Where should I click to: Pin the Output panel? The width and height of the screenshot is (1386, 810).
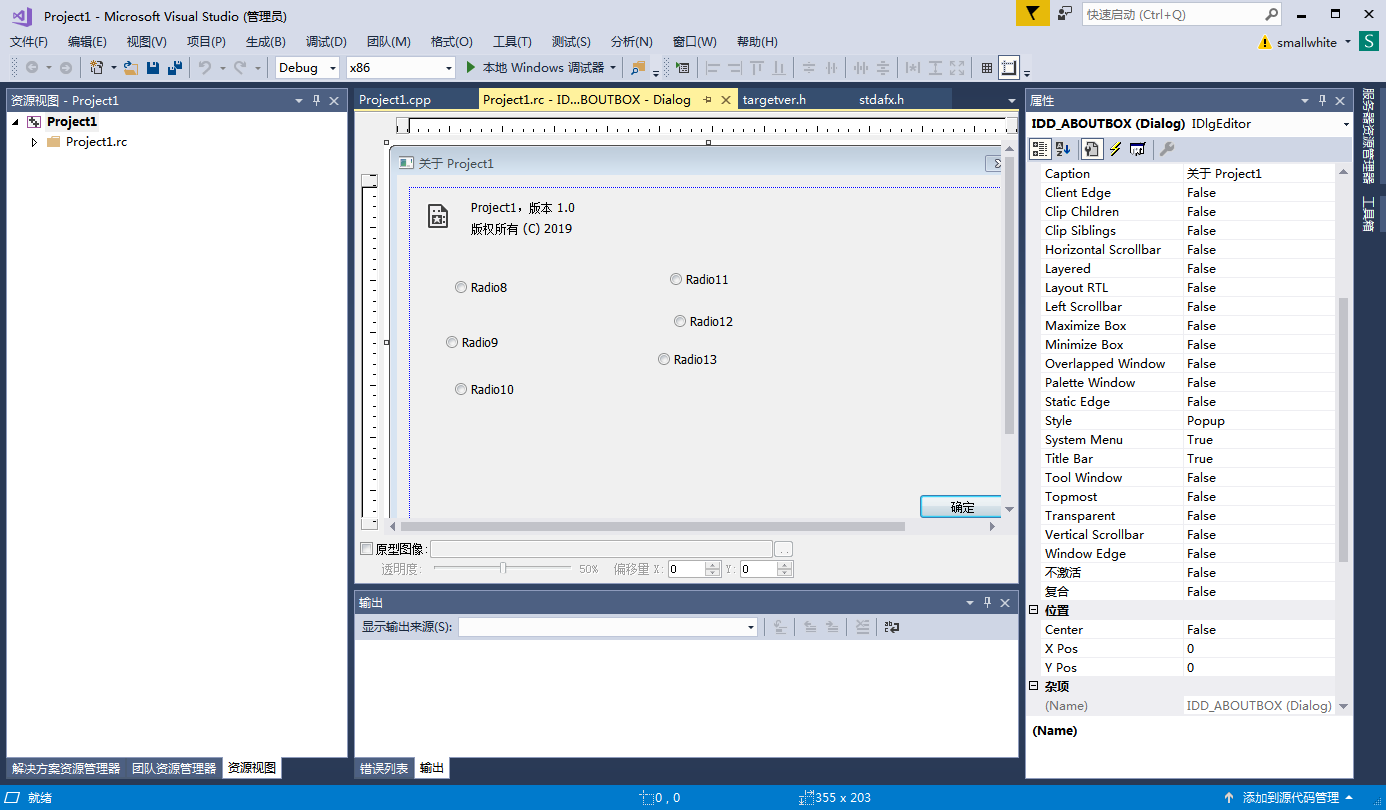[x=987, y=602]
